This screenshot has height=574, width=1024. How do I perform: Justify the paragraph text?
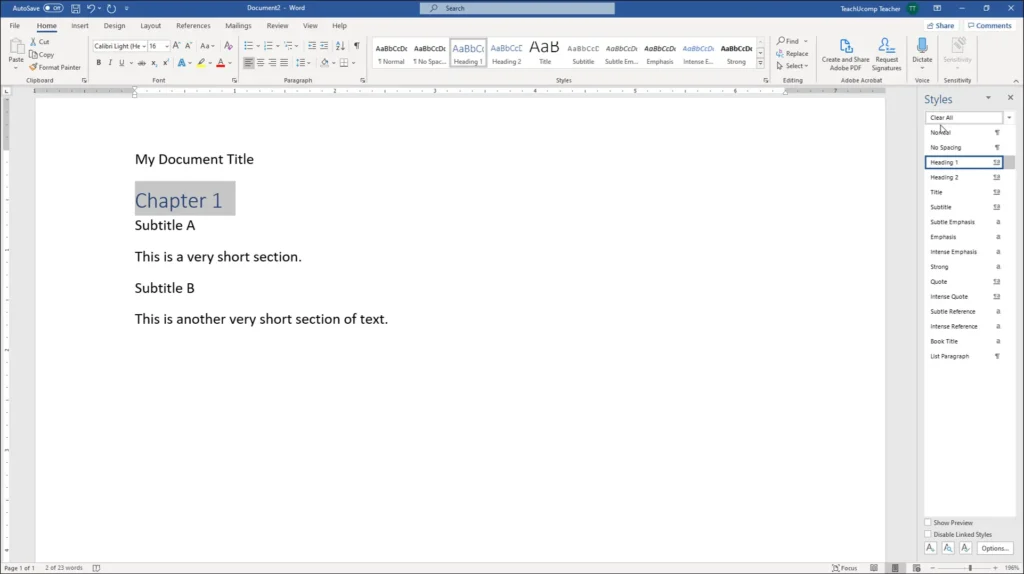284,63
